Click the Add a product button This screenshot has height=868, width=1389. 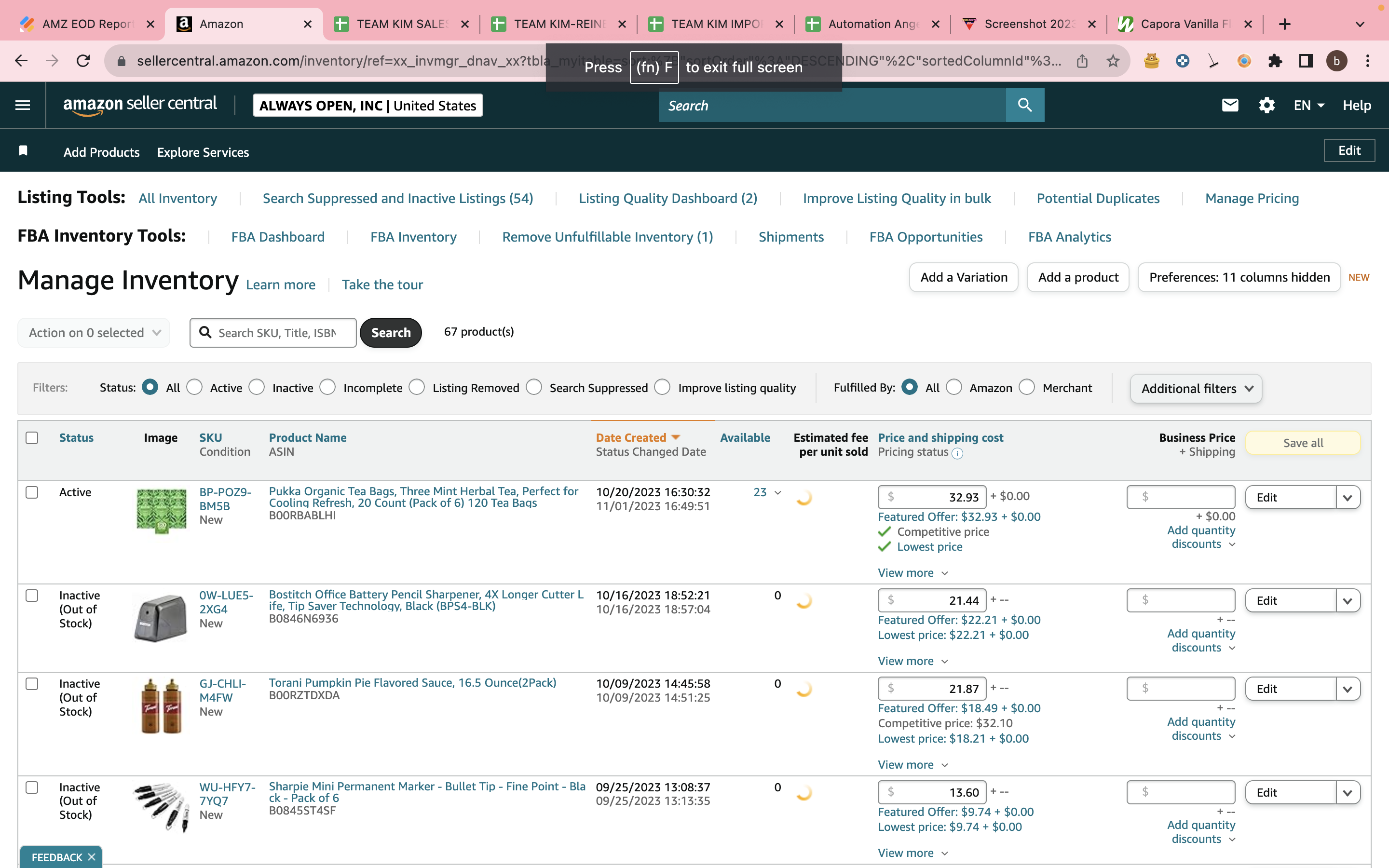(1078, 277)
